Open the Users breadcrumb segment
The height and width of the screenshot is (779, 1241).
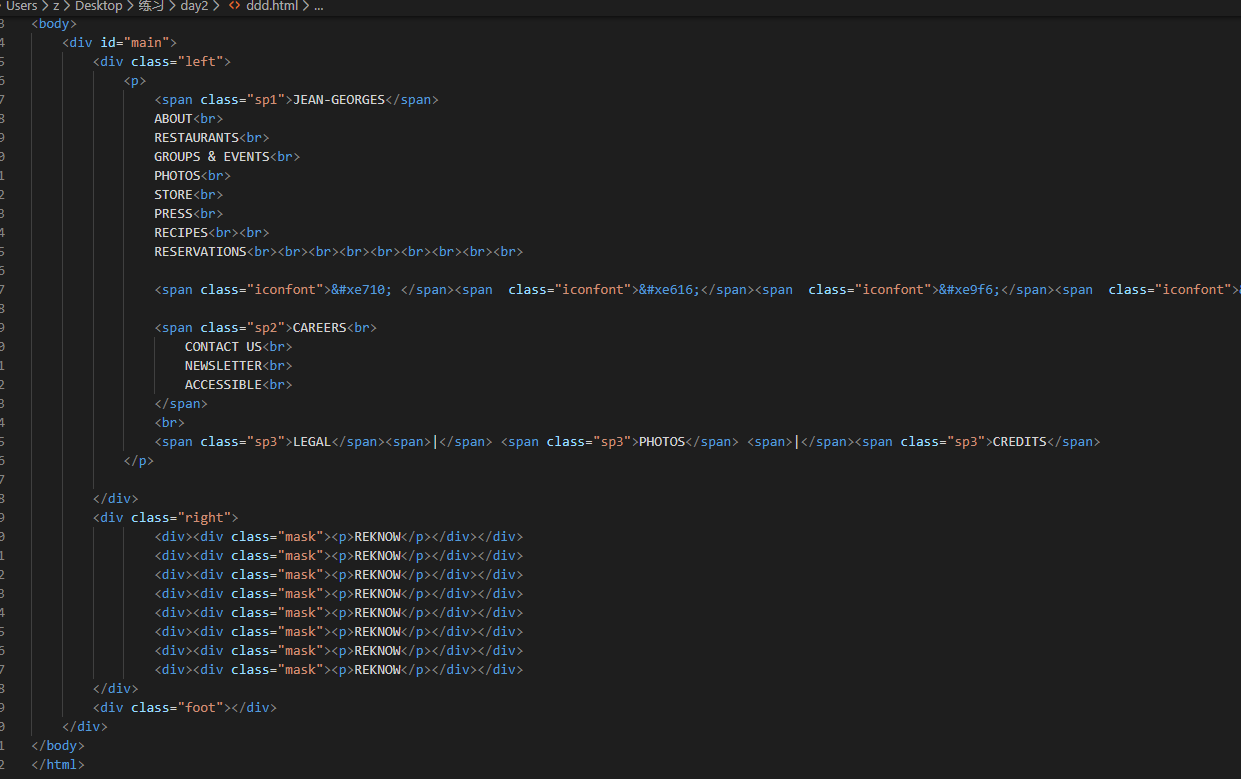21,6
